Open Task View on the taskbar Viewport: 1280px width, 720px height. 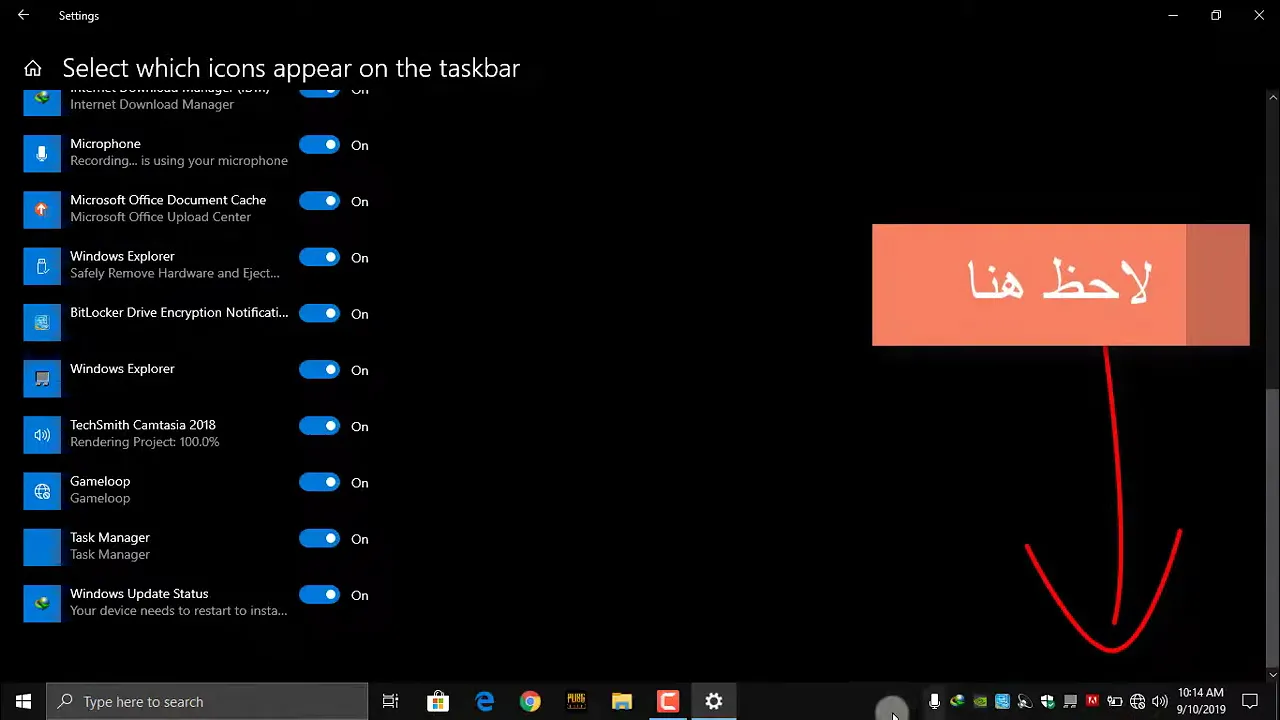pos(391,702)
